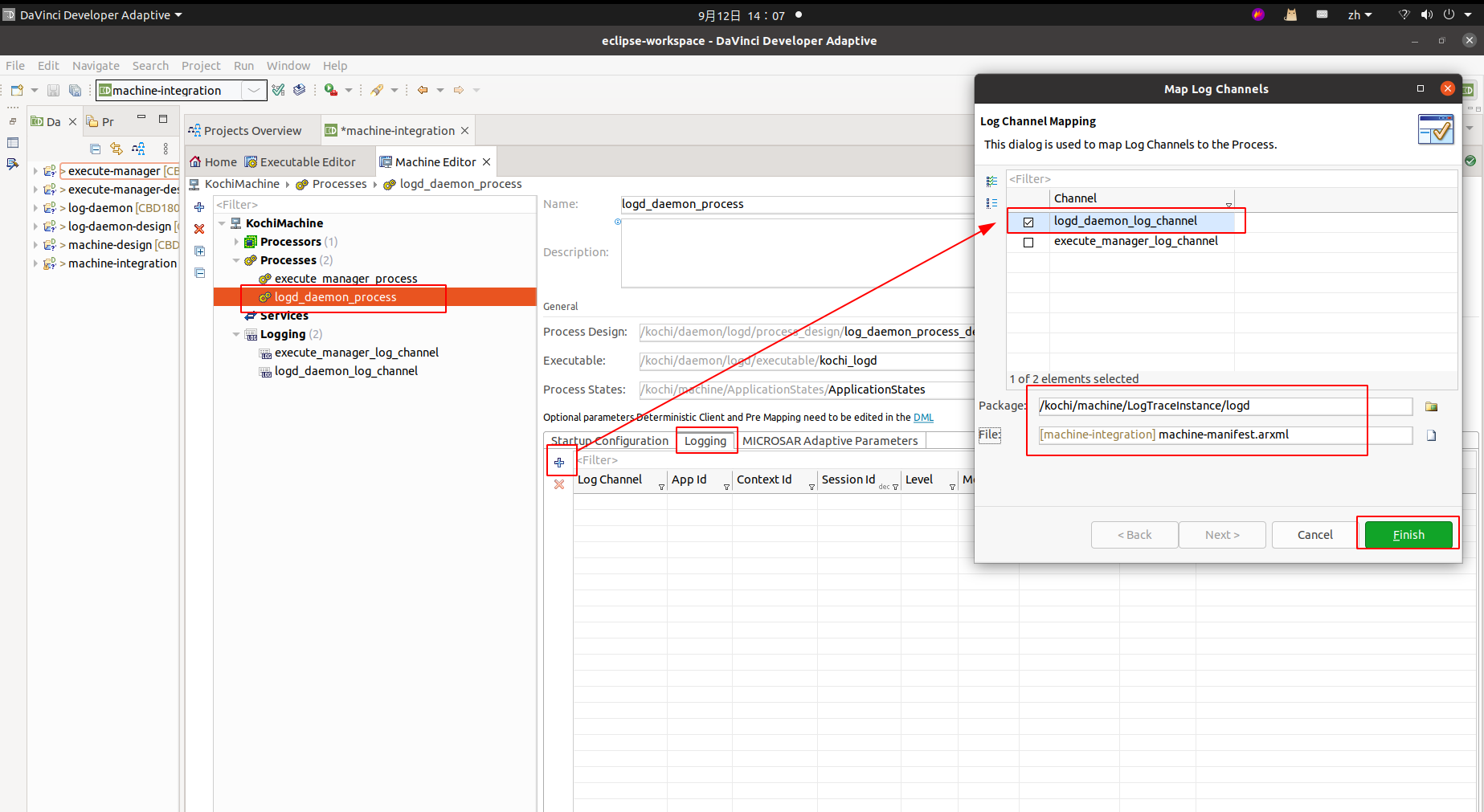Click Select All icon in Map Log Channels dialog

point(991,182)
